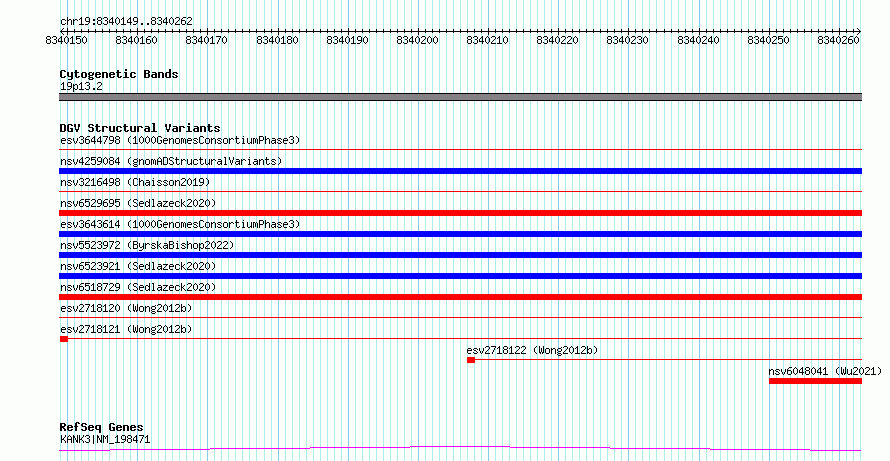Screen dimensions: 890x461
Task: Open the DGV Structural Variants track title
Action: [140, 128]
